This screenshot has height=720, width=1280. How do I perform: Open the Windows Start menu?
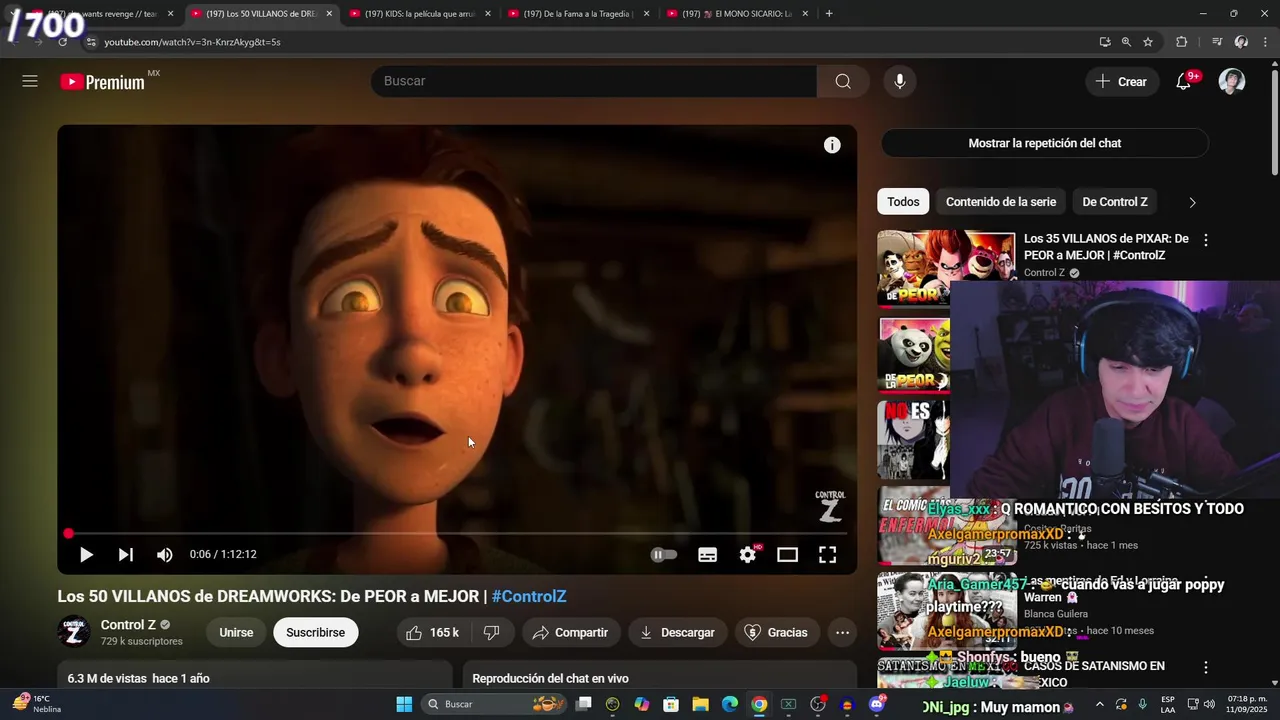(404, 704)
